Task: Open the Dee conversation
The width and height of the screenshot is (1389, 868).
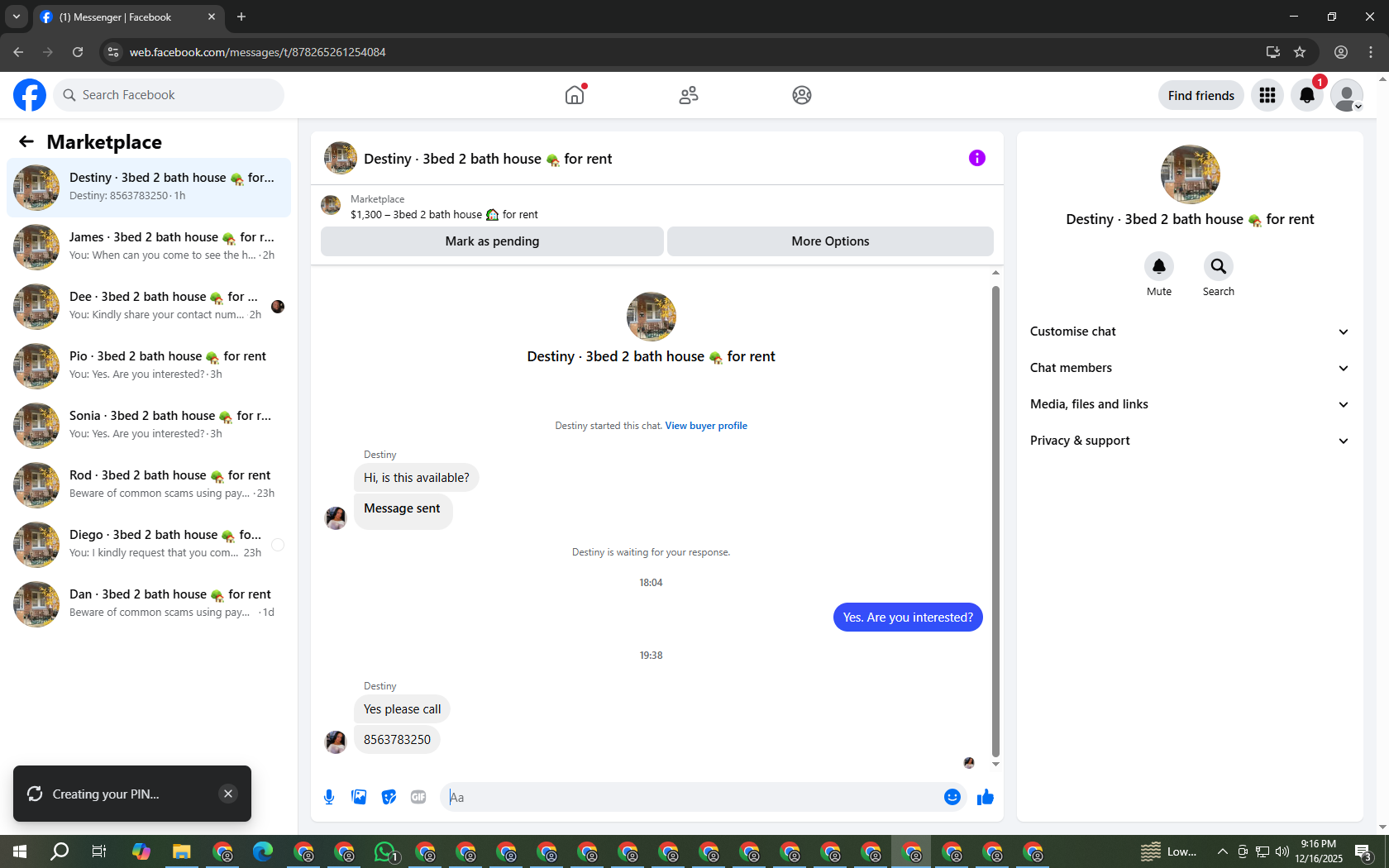Action: click(149, 307)
